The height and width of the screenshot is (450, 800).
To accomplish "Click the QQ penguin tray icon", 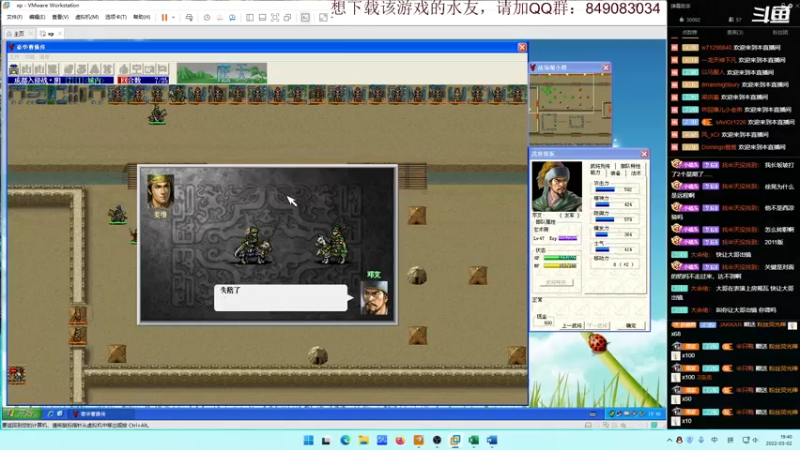I will tap(680, 440).
